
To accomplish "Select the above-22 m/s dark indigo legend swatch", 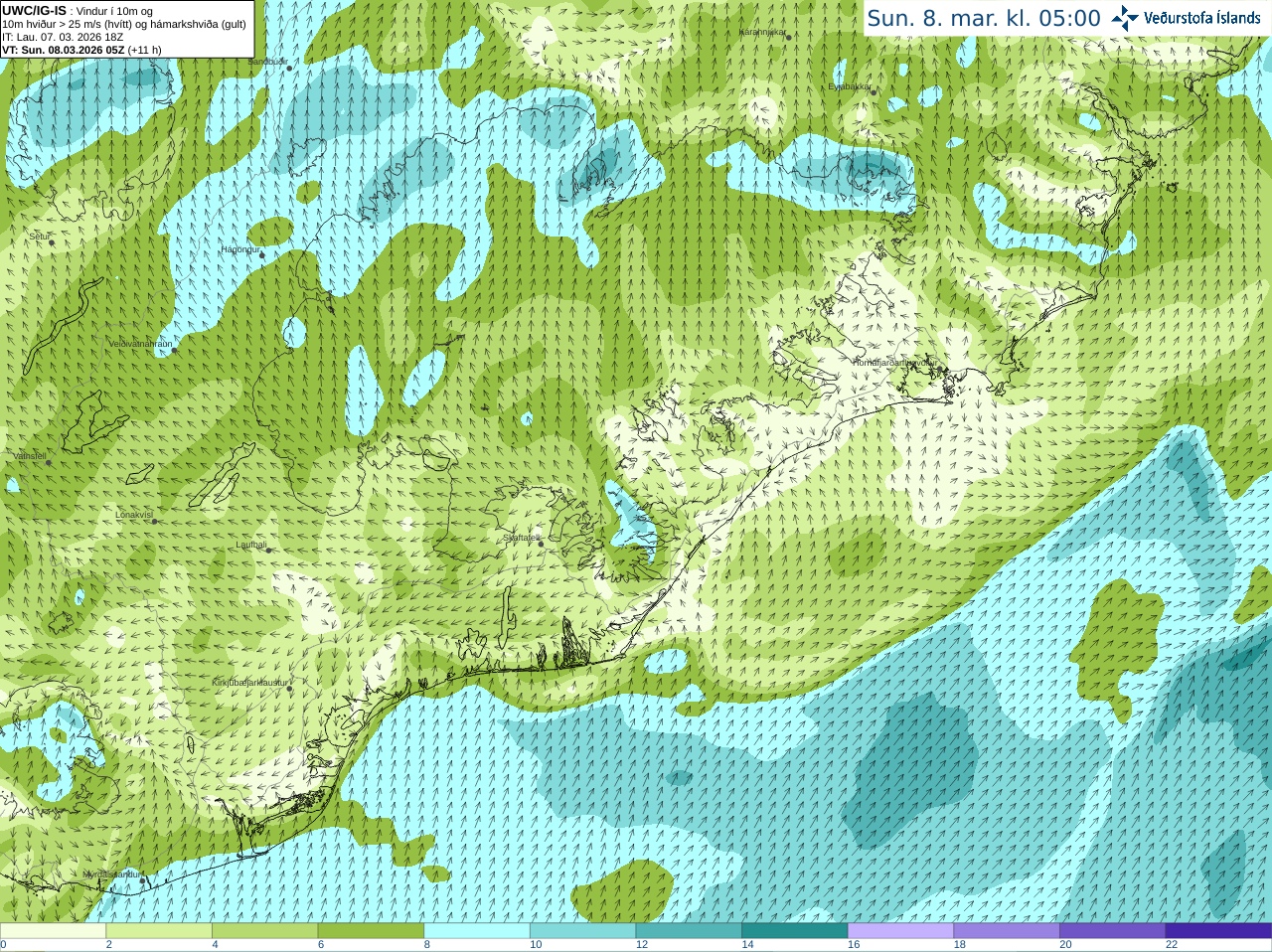I will (x=1218, y=931).
